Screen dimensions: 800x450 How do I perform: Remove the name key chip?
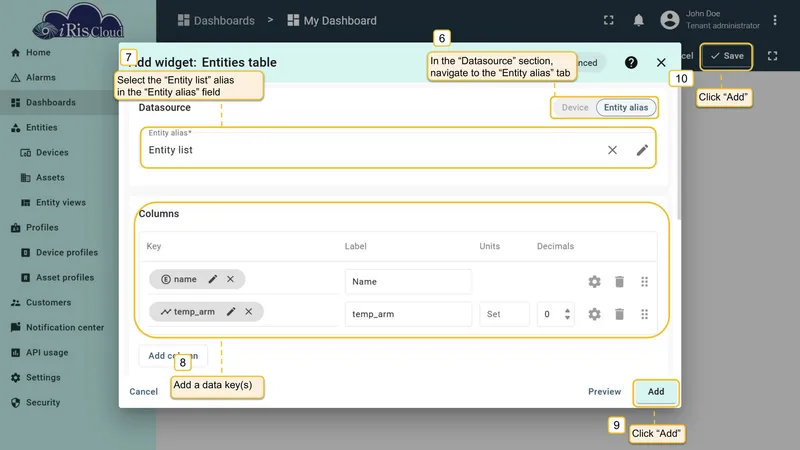tap(231, 279)
